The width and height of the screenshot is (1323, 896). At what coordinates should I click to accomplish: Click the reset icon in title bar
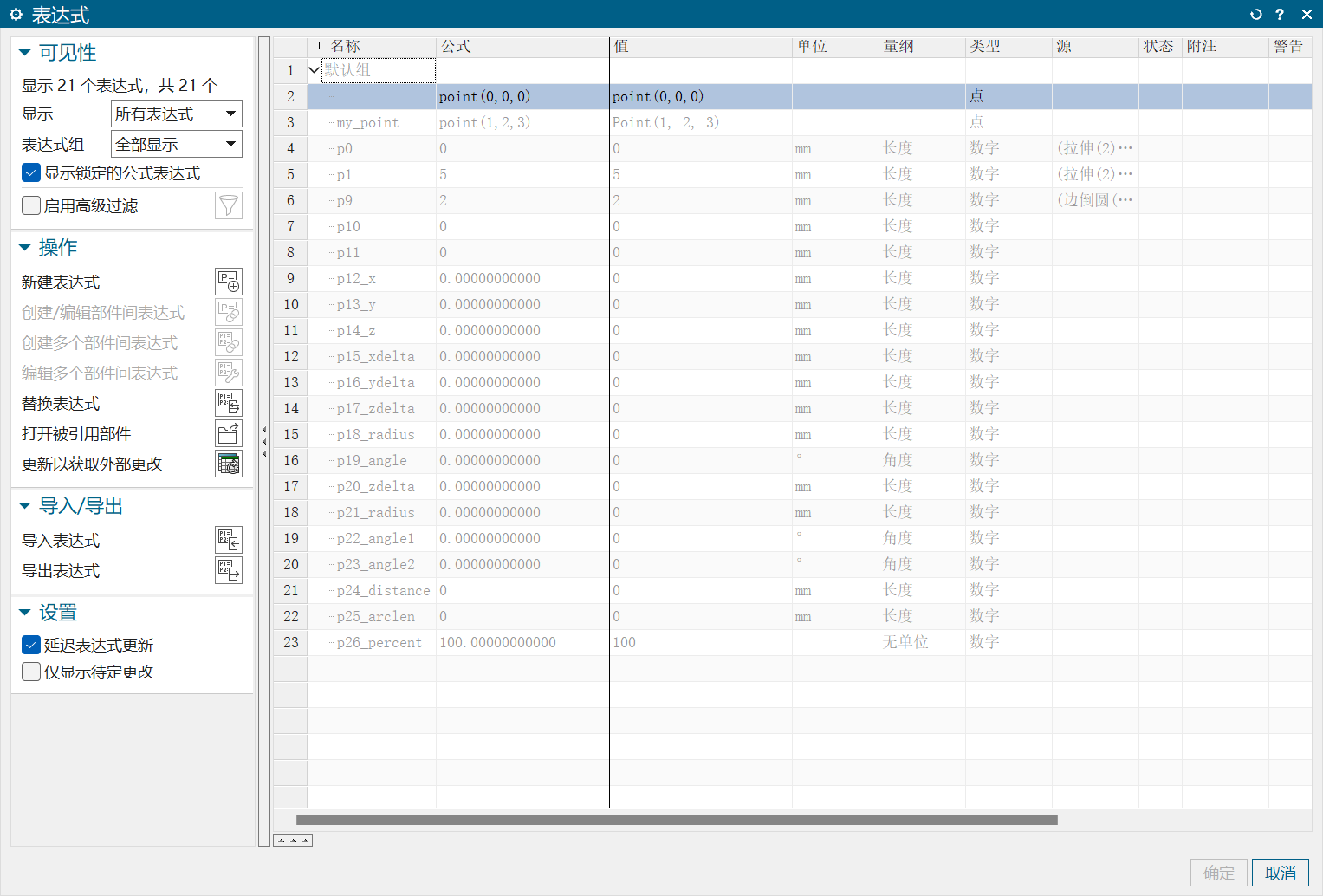[x=1255, y=15]
